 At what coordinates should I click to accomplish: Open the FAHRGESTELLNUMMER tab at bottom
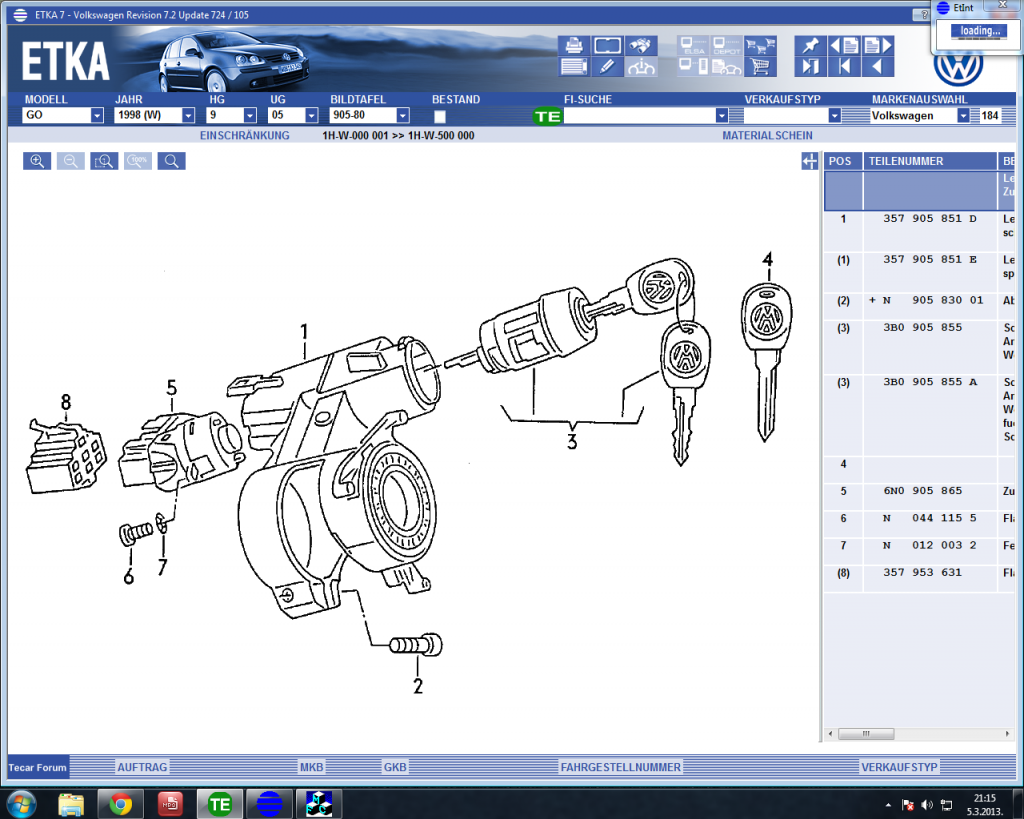[620, 767]
